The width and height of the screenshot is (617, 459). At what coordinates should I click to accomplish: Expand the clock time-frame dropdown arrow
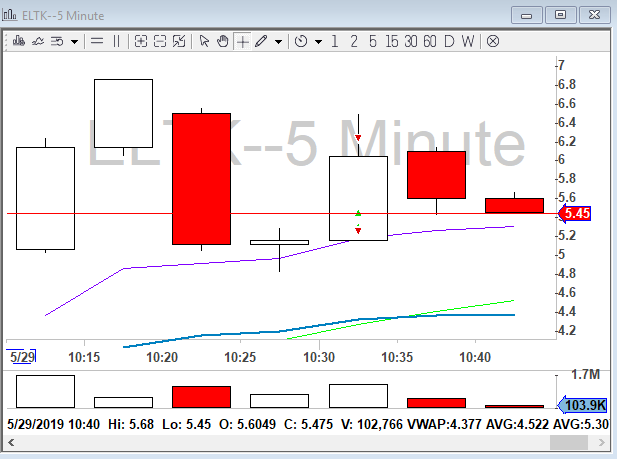pos(319,41)
